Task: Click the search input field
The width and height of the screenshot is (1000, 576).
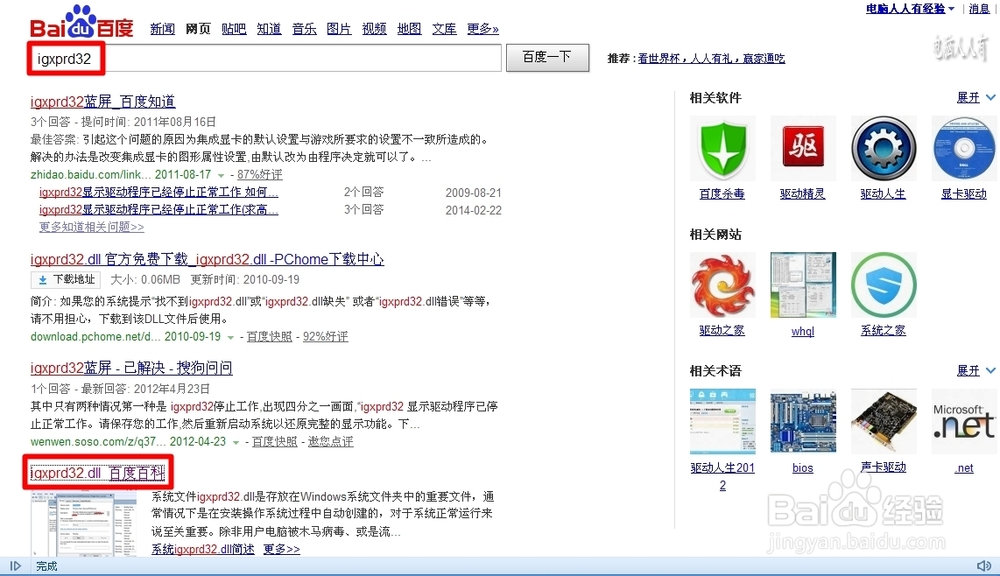Action: [x=265, y=59]
